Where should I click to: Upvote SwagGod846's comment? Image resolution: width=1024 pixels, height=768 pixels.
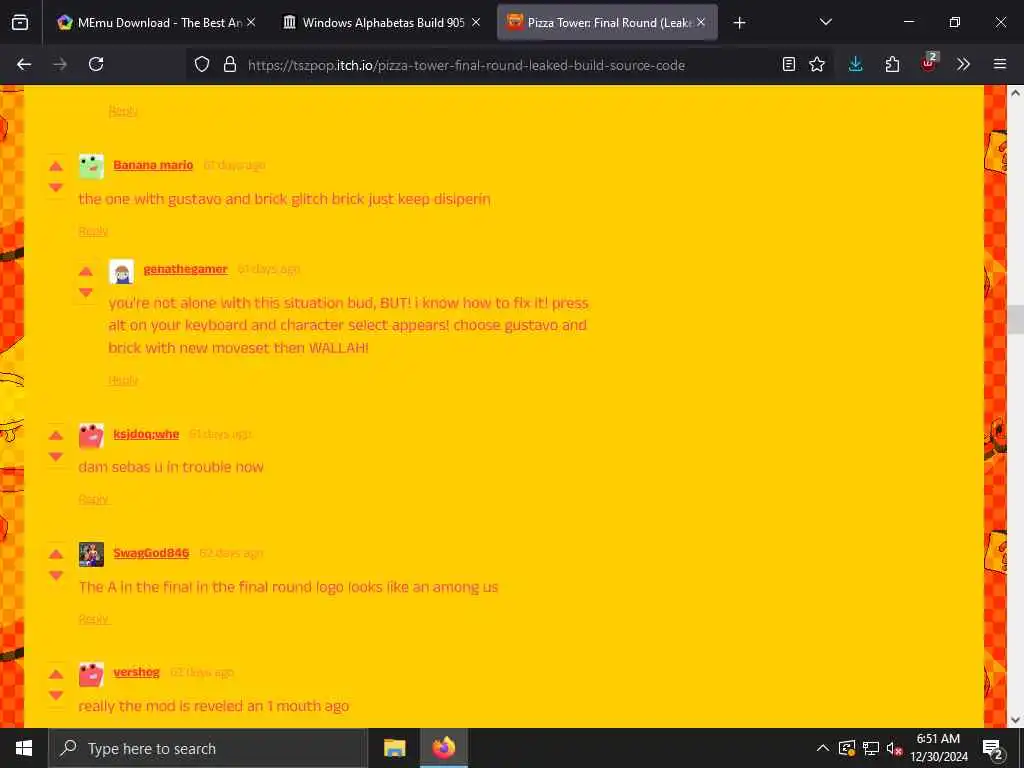56,554
